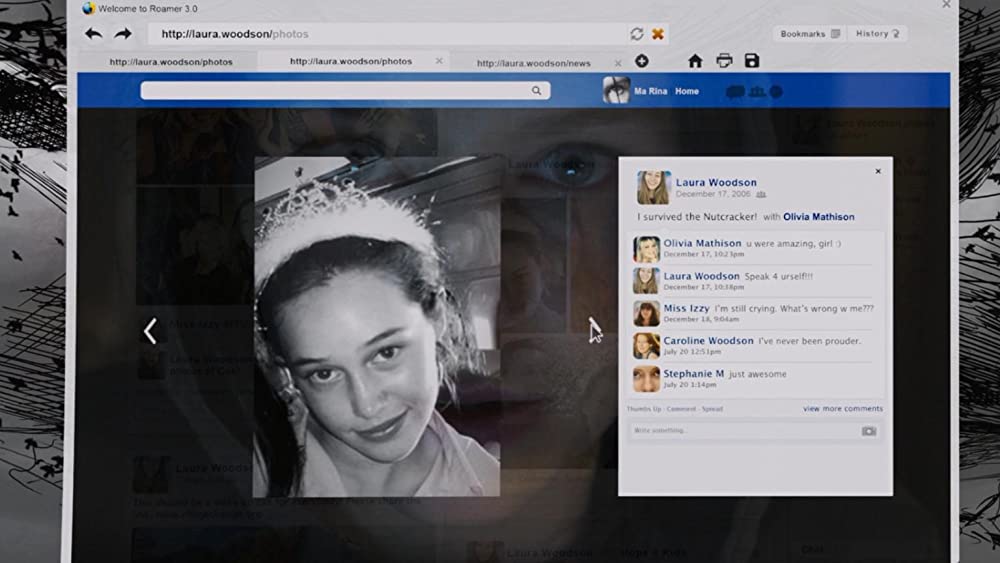Click the browser home icon in the toolbar

(x=695, y=61)
